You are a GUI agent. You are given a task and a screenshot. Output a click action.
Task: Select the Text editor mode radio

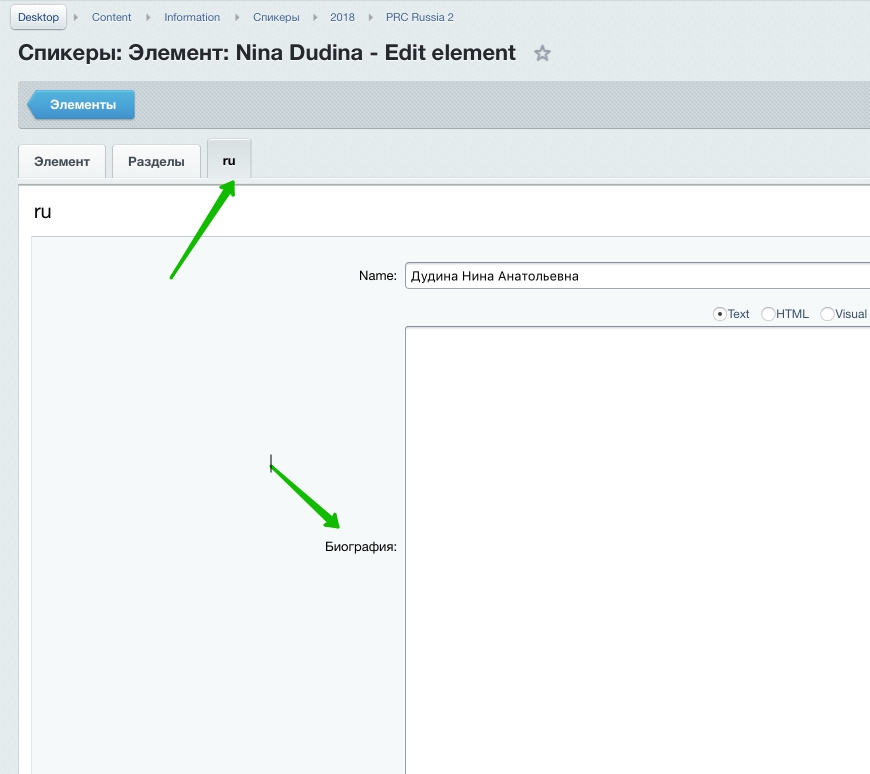pos(719,314)
